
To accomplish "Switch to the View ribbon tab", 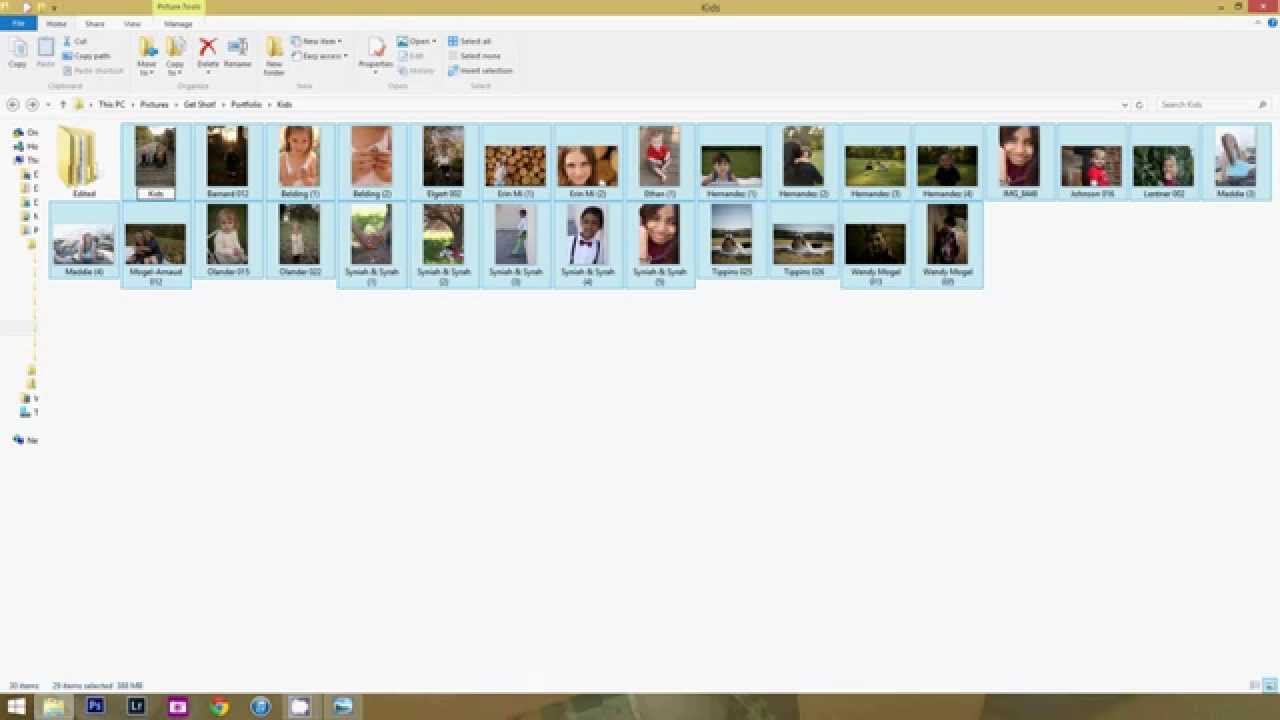I will 132,23.
